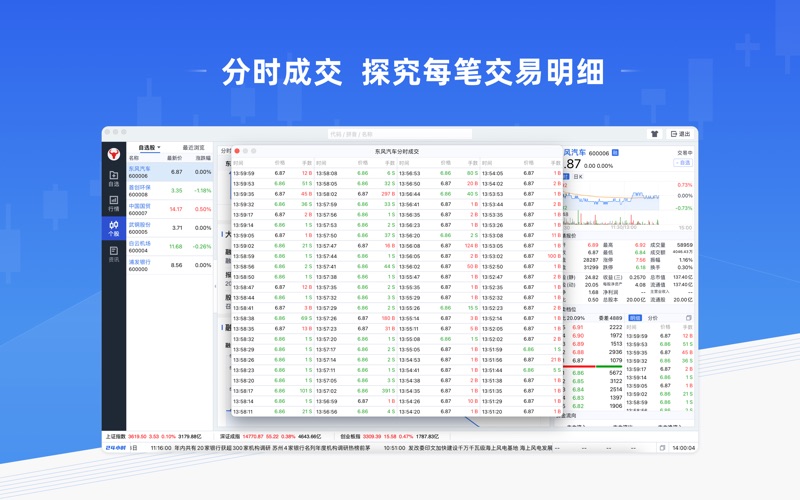Click the pop-out icon beside 分价 tab
This screenshot has width=800, height=500.
pyautogui.click(x=688, y=318)
